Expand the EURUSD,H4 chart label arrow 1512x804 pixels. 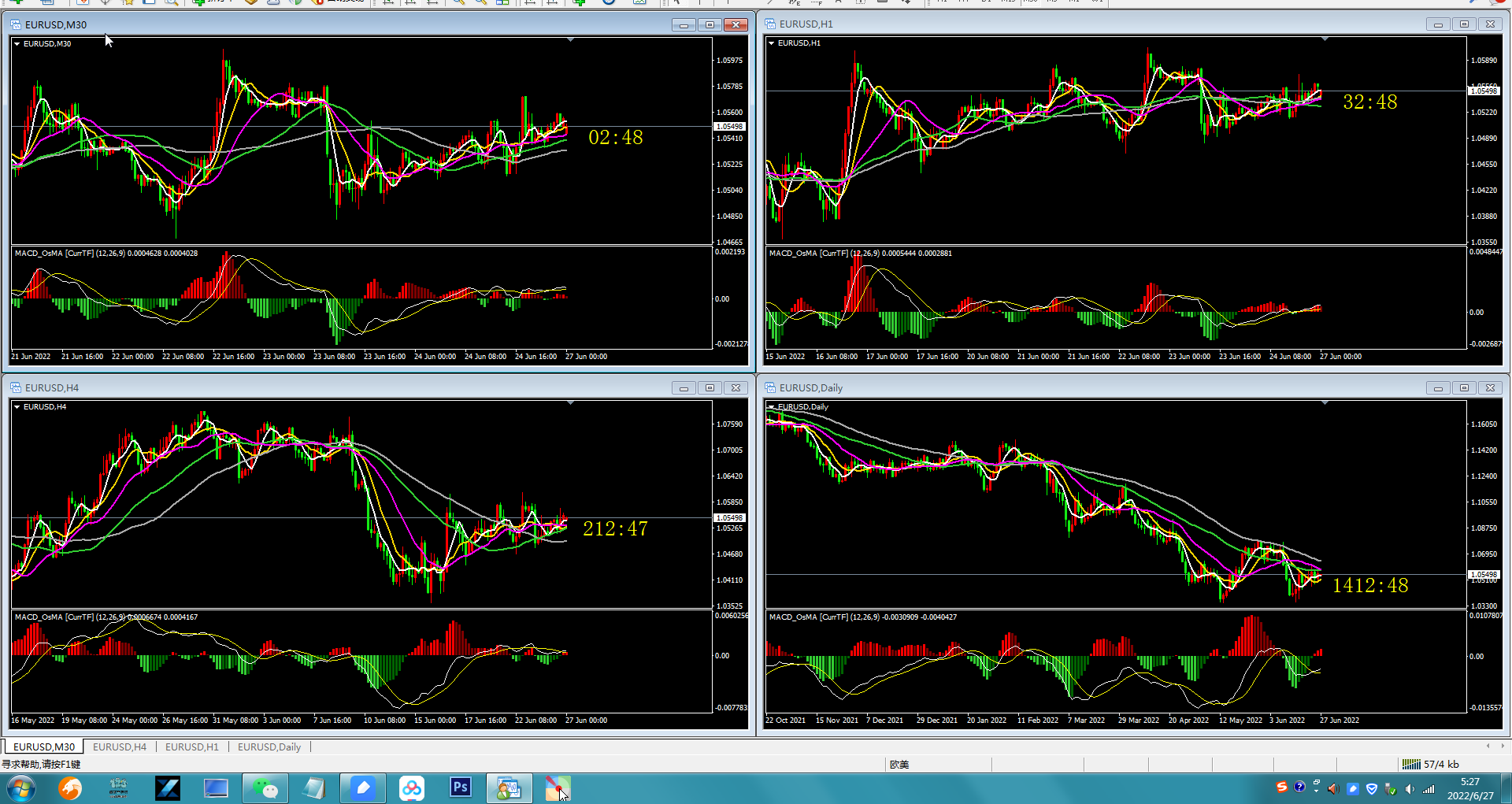click(x=17, y=407)
